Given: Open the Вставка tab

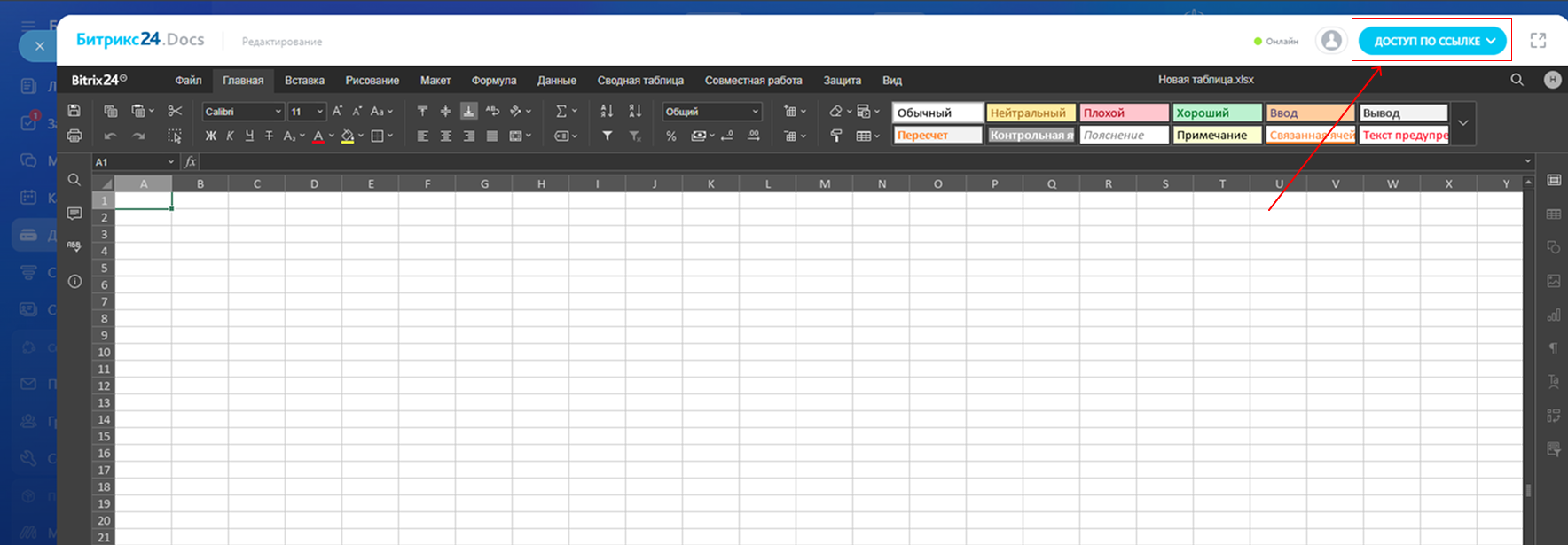Looking at the screenshot, I should coord(304,81).
